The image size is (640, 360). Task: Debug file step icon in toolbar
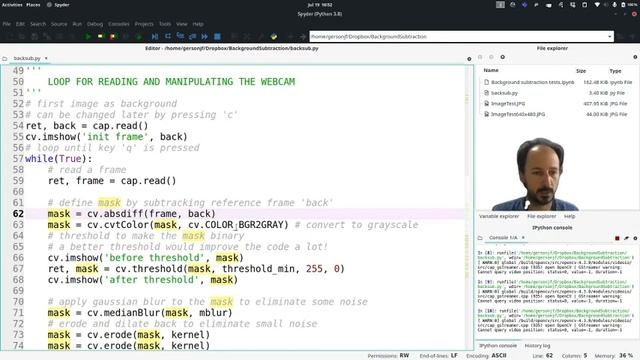[x=155, y=36]
